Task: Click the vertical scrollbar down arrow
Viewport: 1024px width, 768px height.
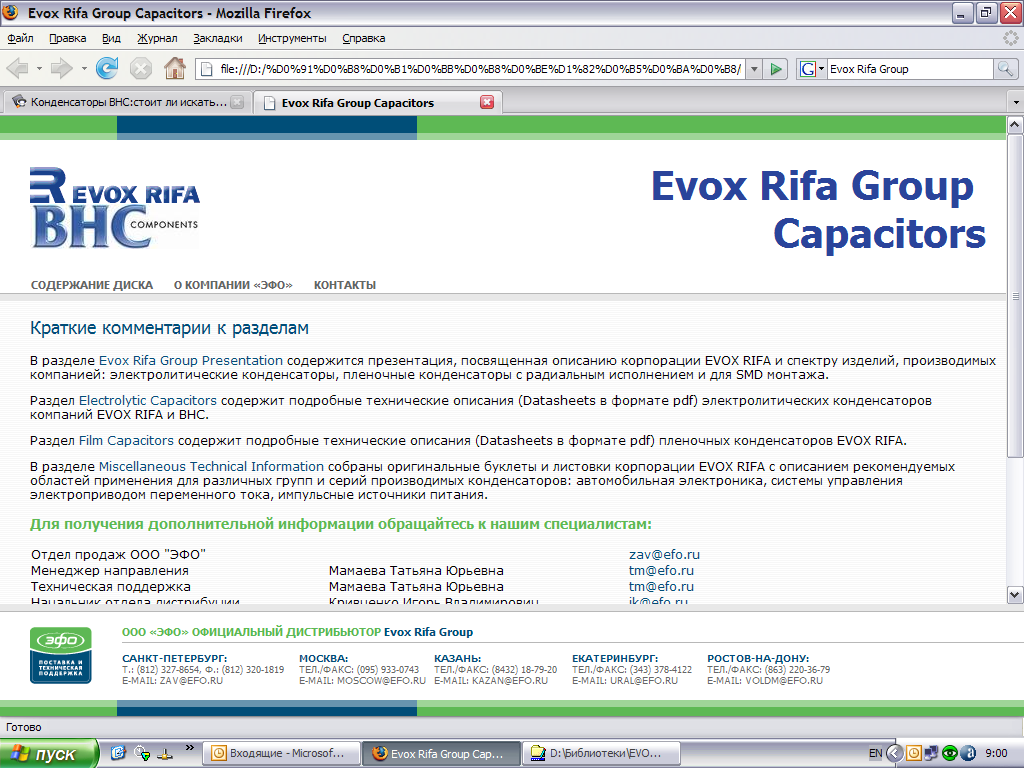Action: [x=1015, y=594]
